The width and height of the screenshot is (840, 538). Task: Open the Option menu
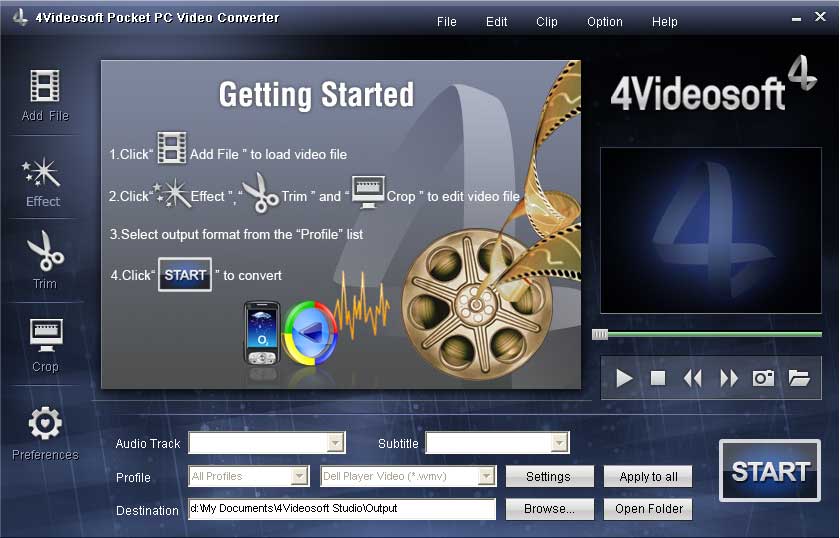click(x=605, y=21)
